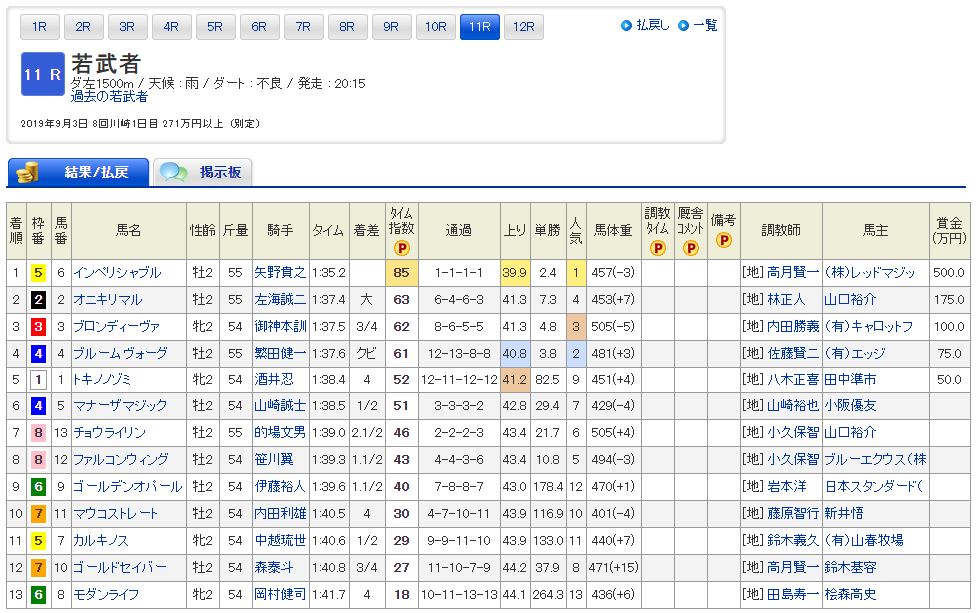The image size is (978, 613).
Task: Open owner 田中準市 page
Action: pyautogui.click(x=850, y=379)
